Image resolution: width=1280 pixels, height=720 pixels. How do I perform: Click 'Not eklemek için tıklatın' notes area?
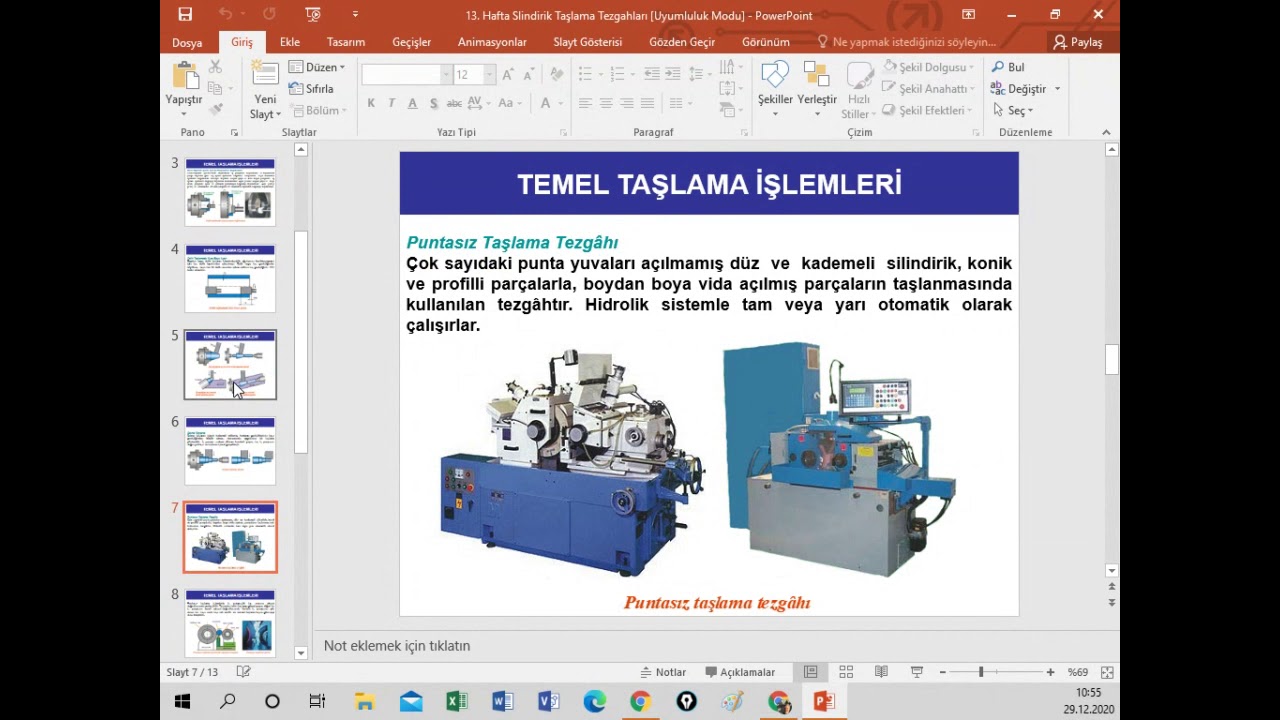click(397, 646)
